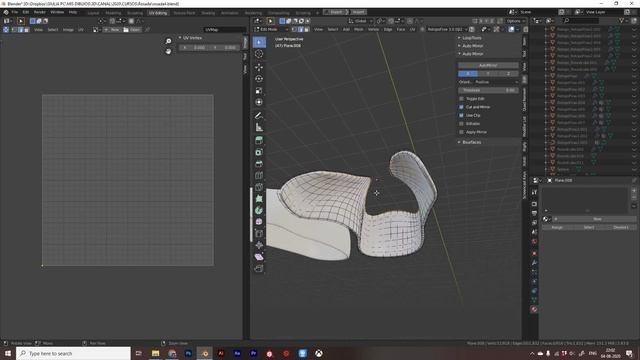640x360 pixels.
Task: Open the RetopoFlow version dropdown
Action: [447, 29]
